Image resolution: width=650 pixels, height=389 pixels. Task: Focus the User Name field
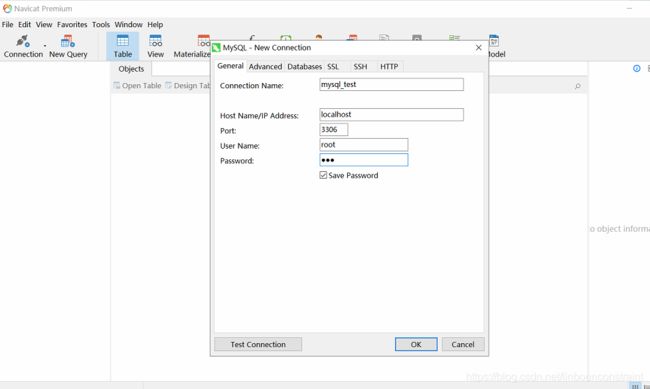364,145
